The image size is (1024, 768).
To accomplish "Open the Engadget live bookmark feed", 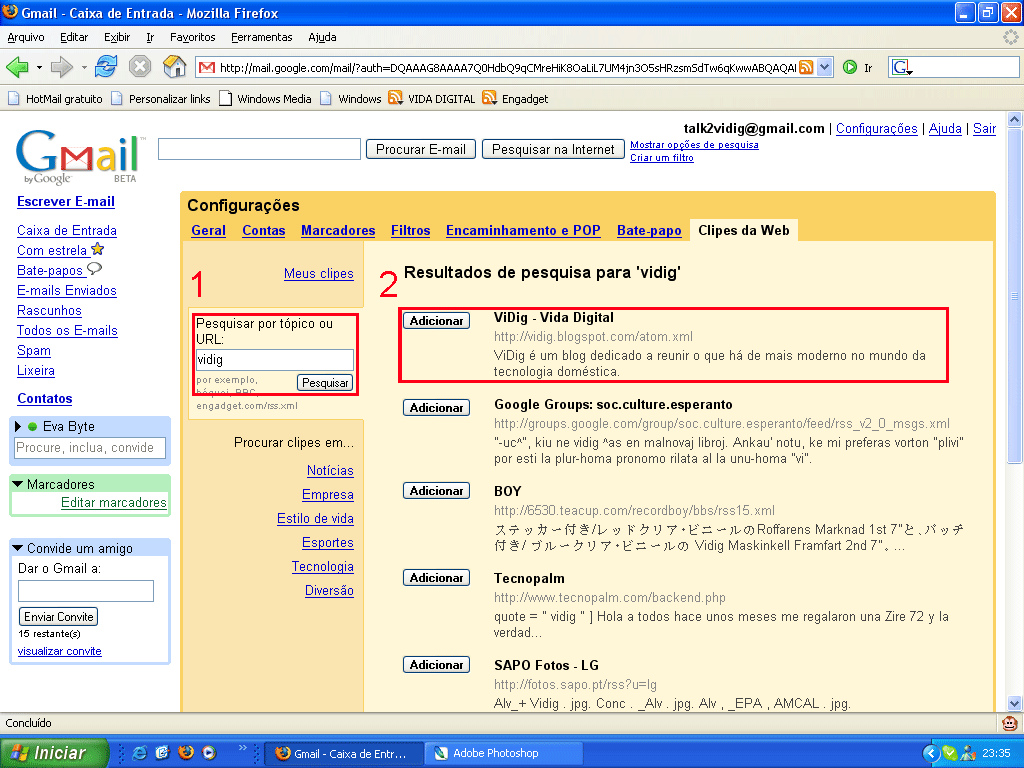I will pos(515,99).
